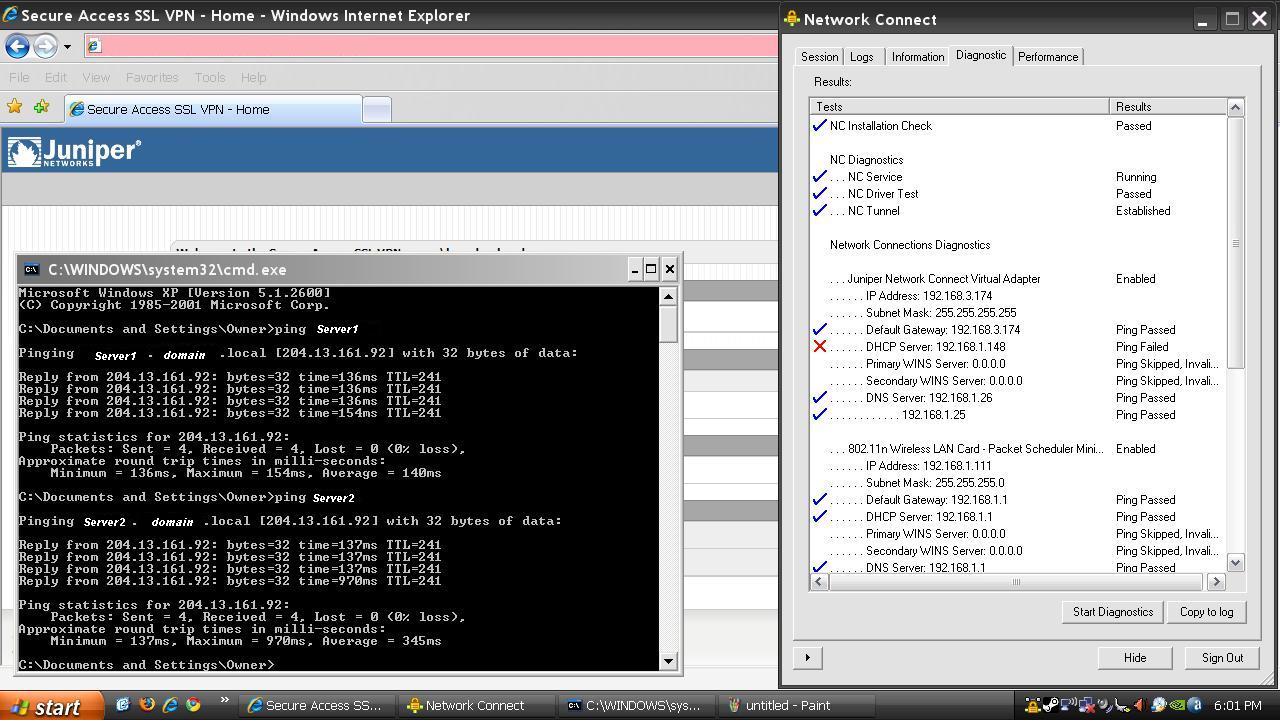Expand hidden Quick Launch icons chevron
This screenshot has width=1280, height=720.
click(224, 700)
